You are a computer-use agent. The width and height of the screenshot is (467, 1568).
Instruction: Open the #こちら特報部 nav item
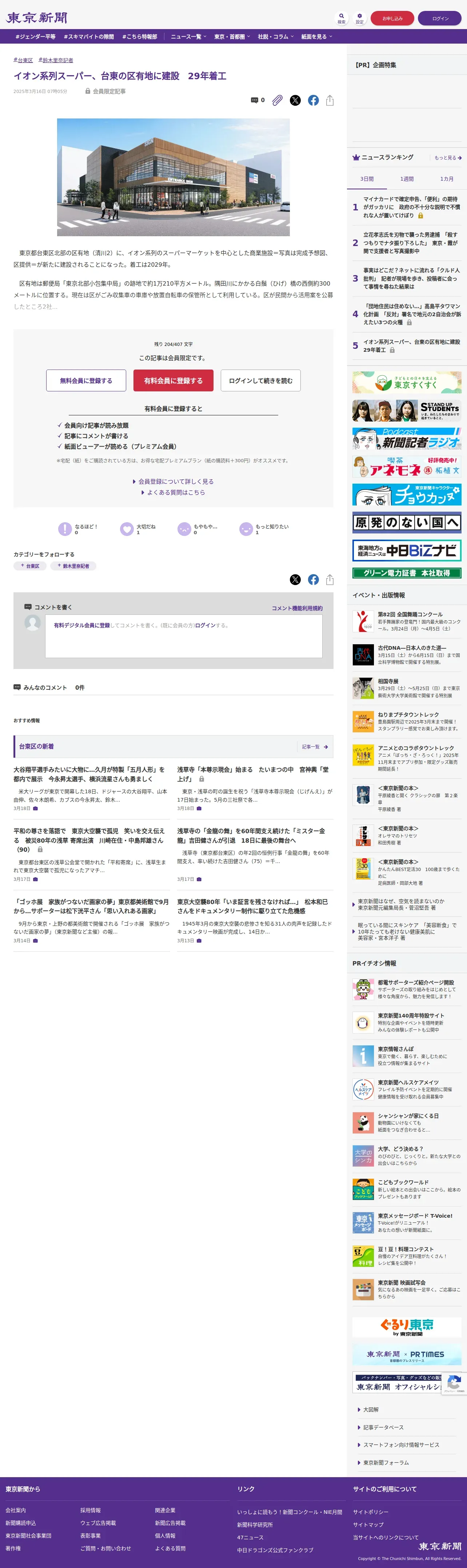tap(139, 37)
